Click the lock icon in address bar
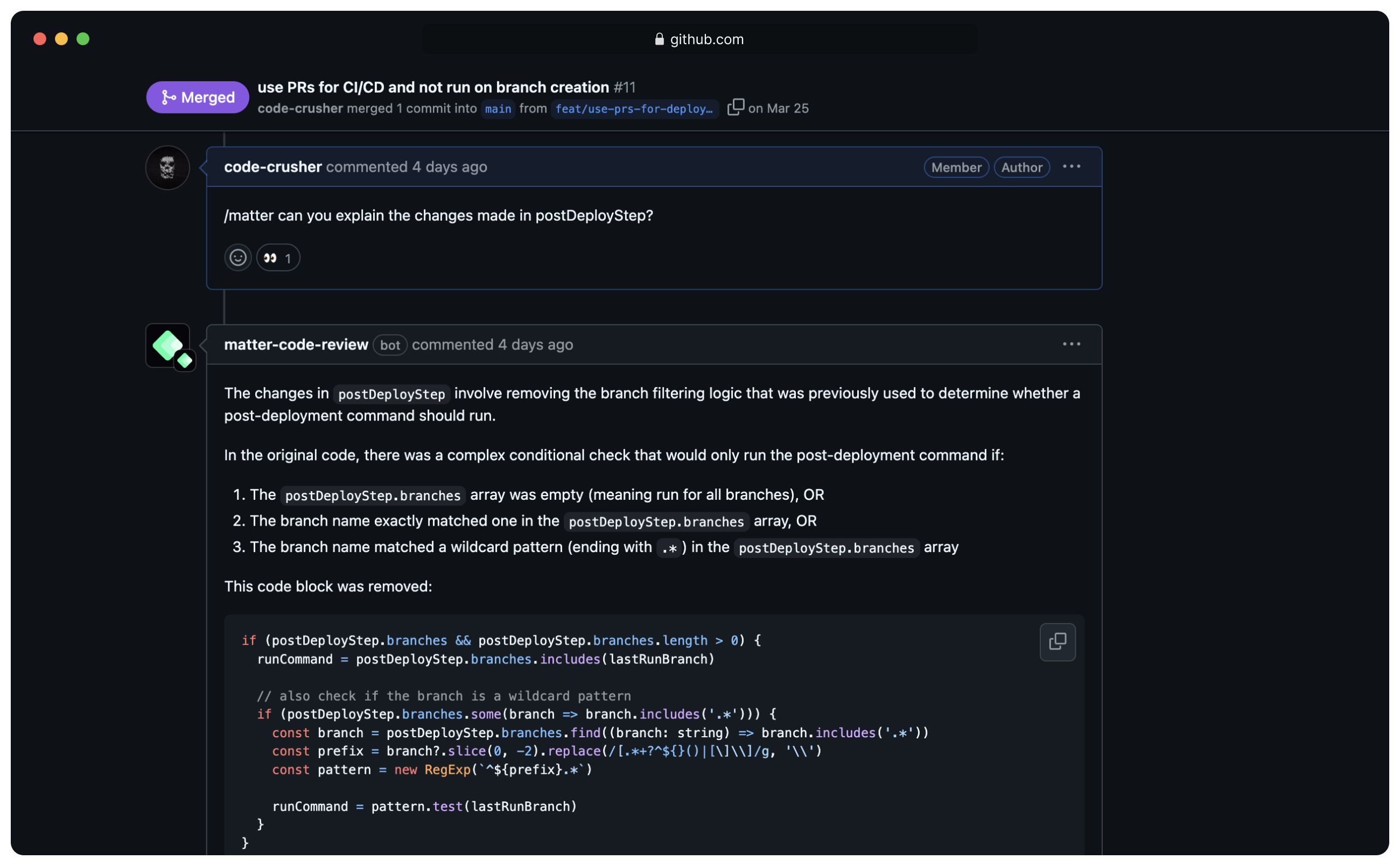The width and height of the screenshot is (1400, 866). [x=659, y=39]
